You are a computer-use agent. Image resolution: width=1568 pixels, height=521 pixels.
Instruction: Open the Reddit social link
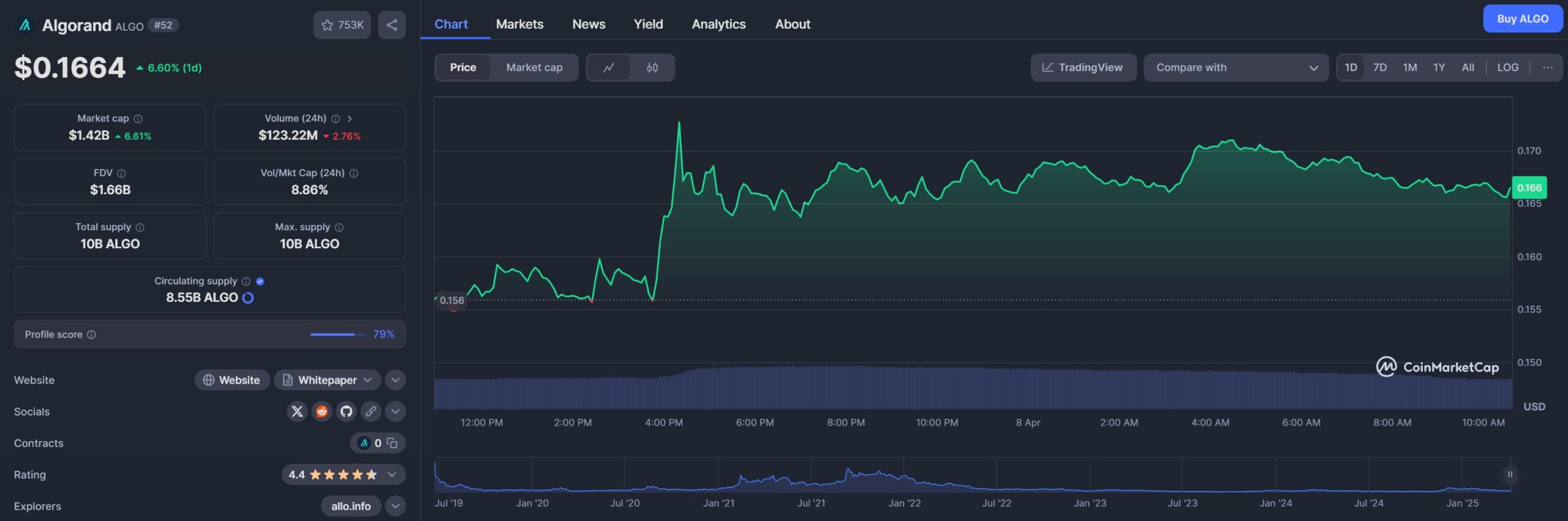point(322,411)
